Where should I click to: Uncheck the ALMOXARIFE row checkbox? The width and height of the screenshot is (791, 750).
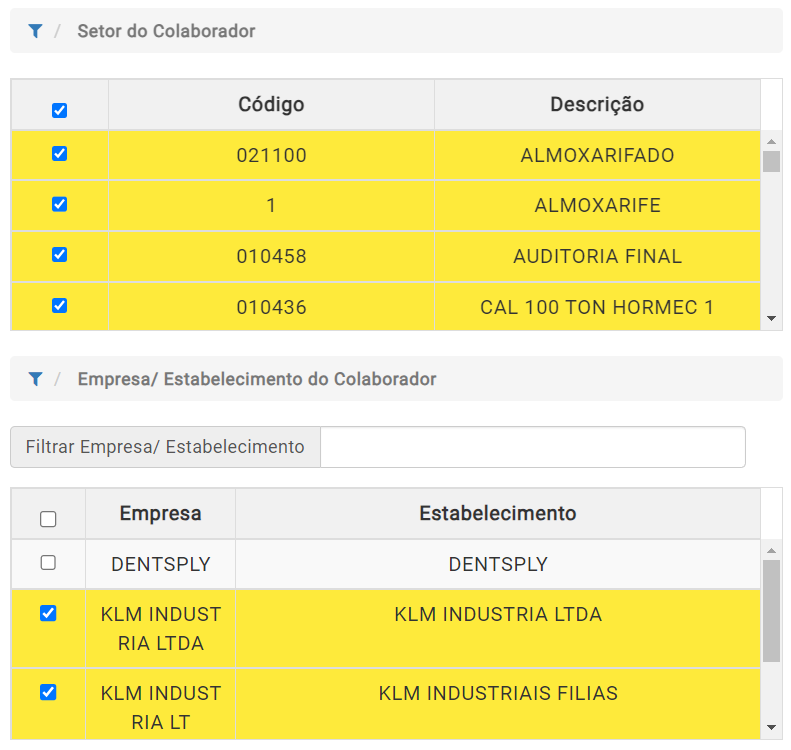coord(60,204)
